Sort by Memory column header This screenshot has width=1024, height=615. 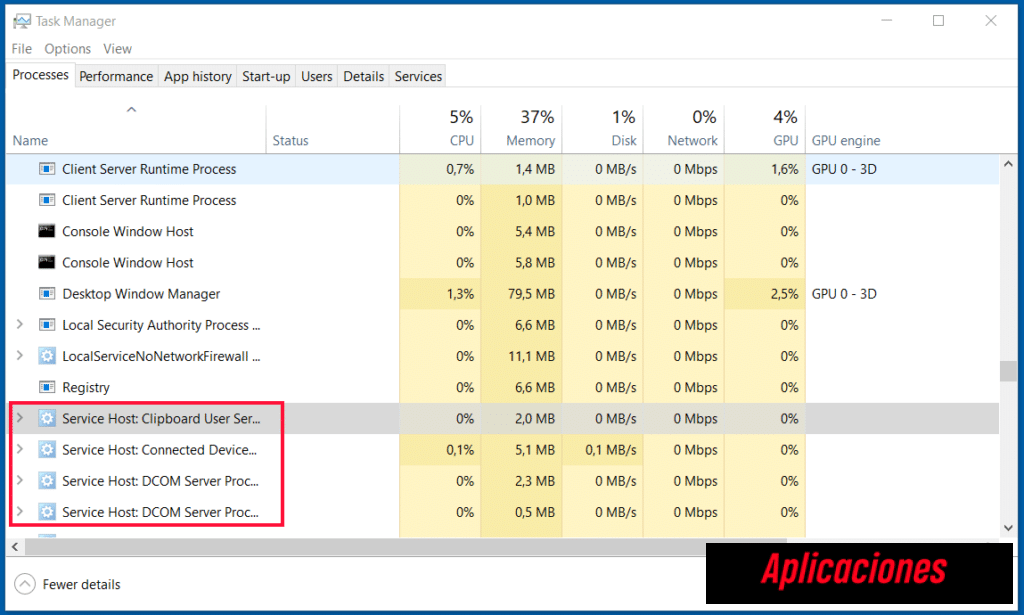coord(521,129)
